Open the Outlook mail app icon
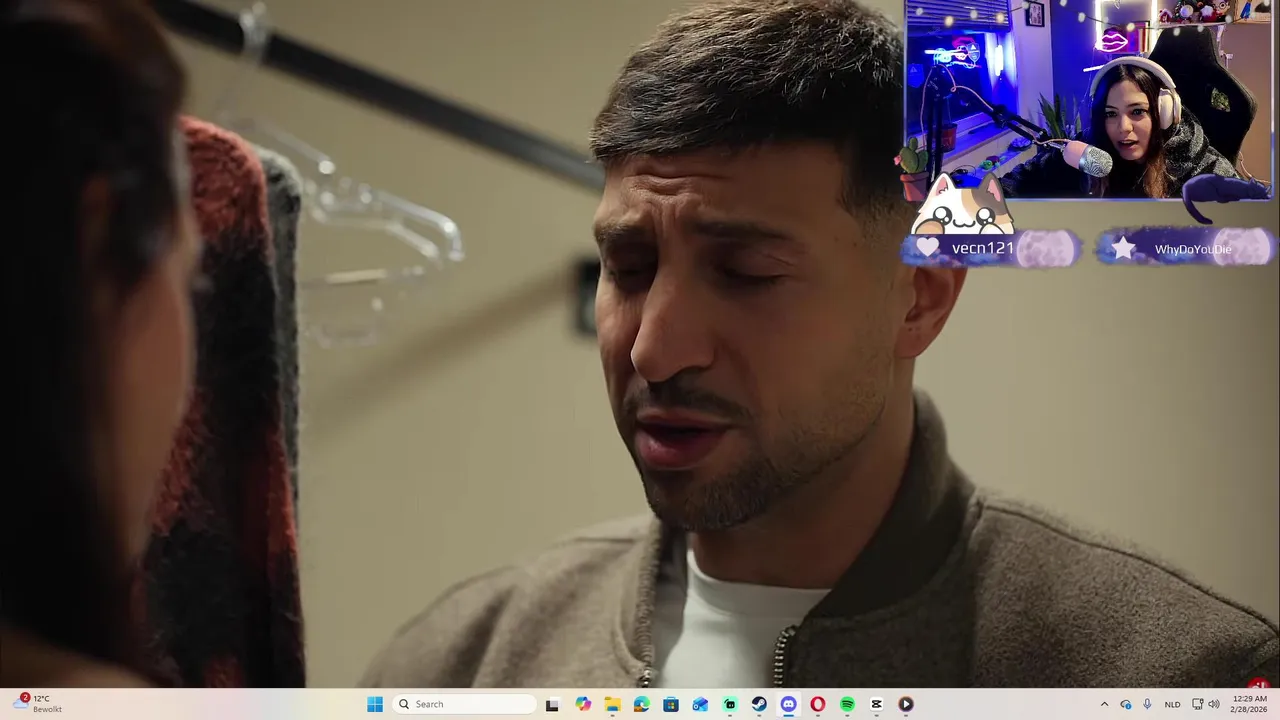This screenshot has height=720, width=1280. pyautogui.click(x=700, y=704)
